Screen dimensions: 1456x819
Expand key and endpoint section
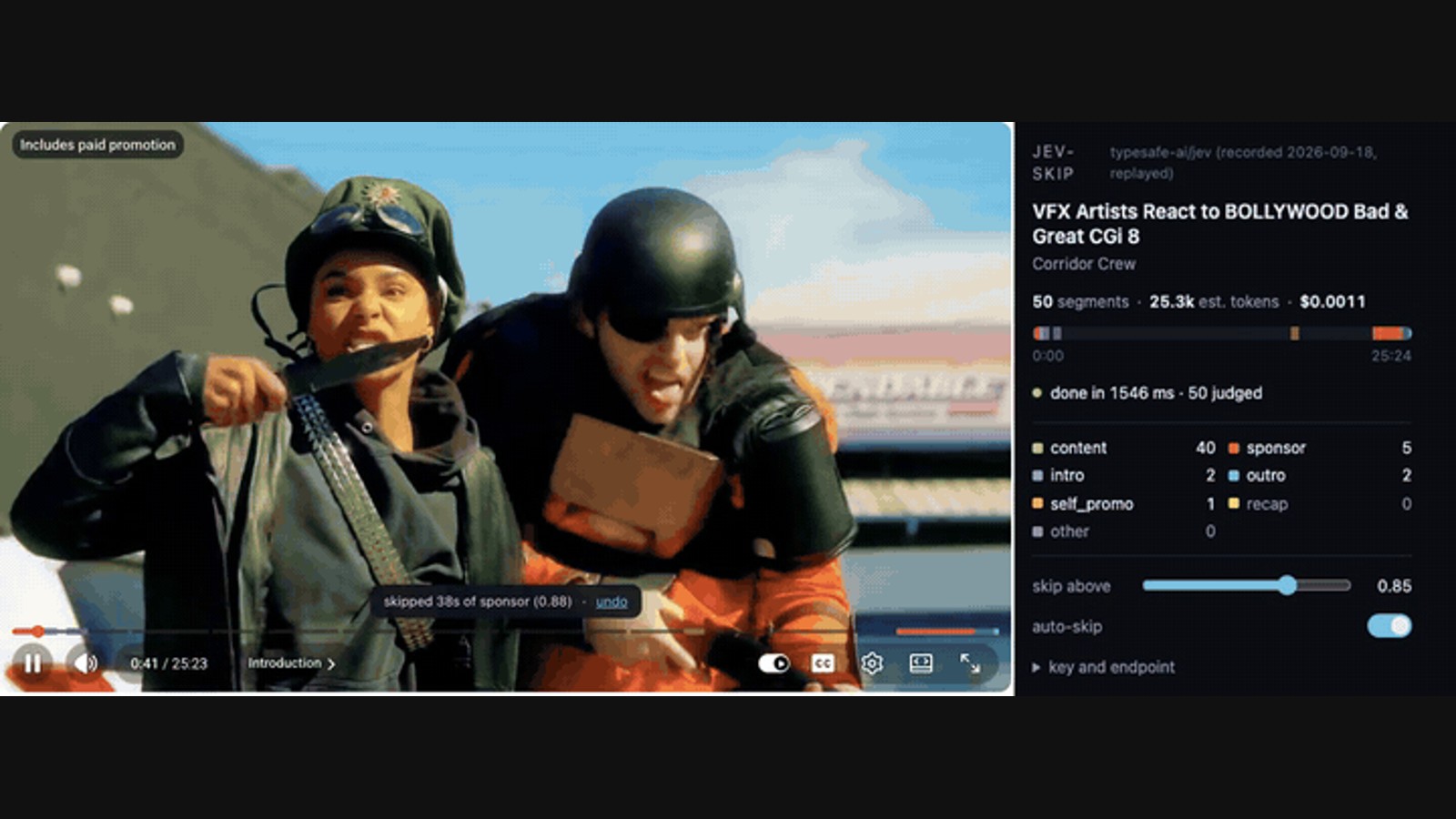tap(1103, 667)
